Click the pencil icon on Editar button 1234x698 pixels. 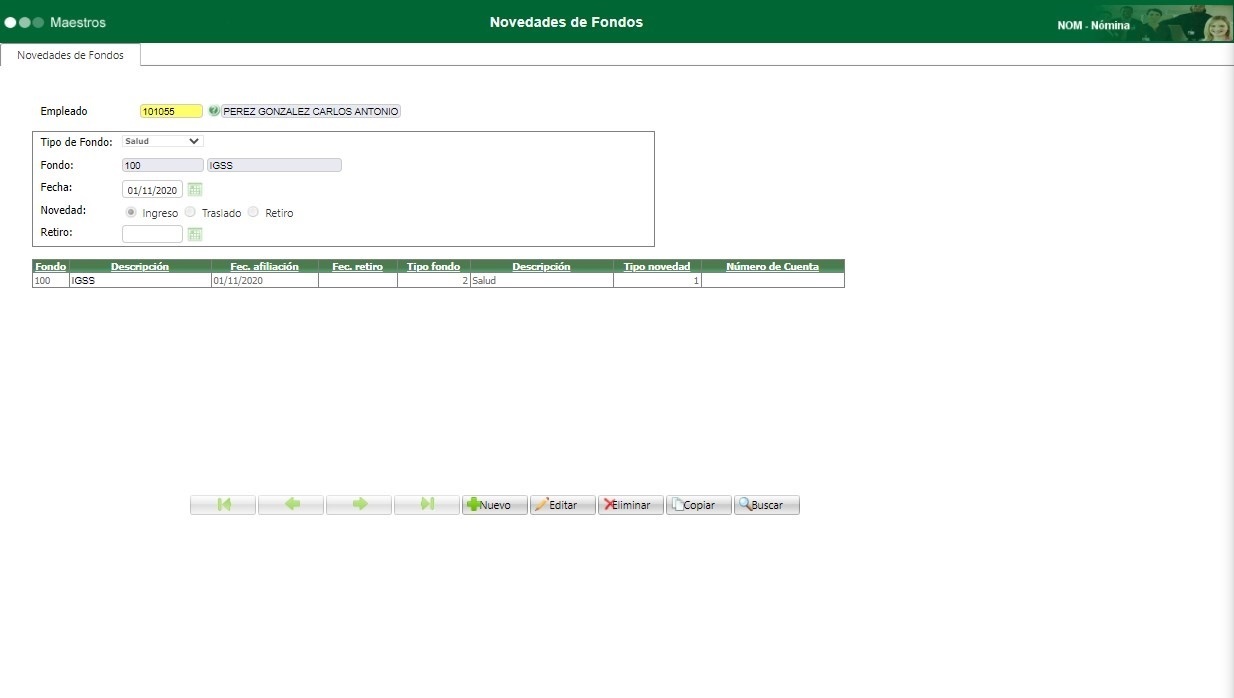pos(544,504)
